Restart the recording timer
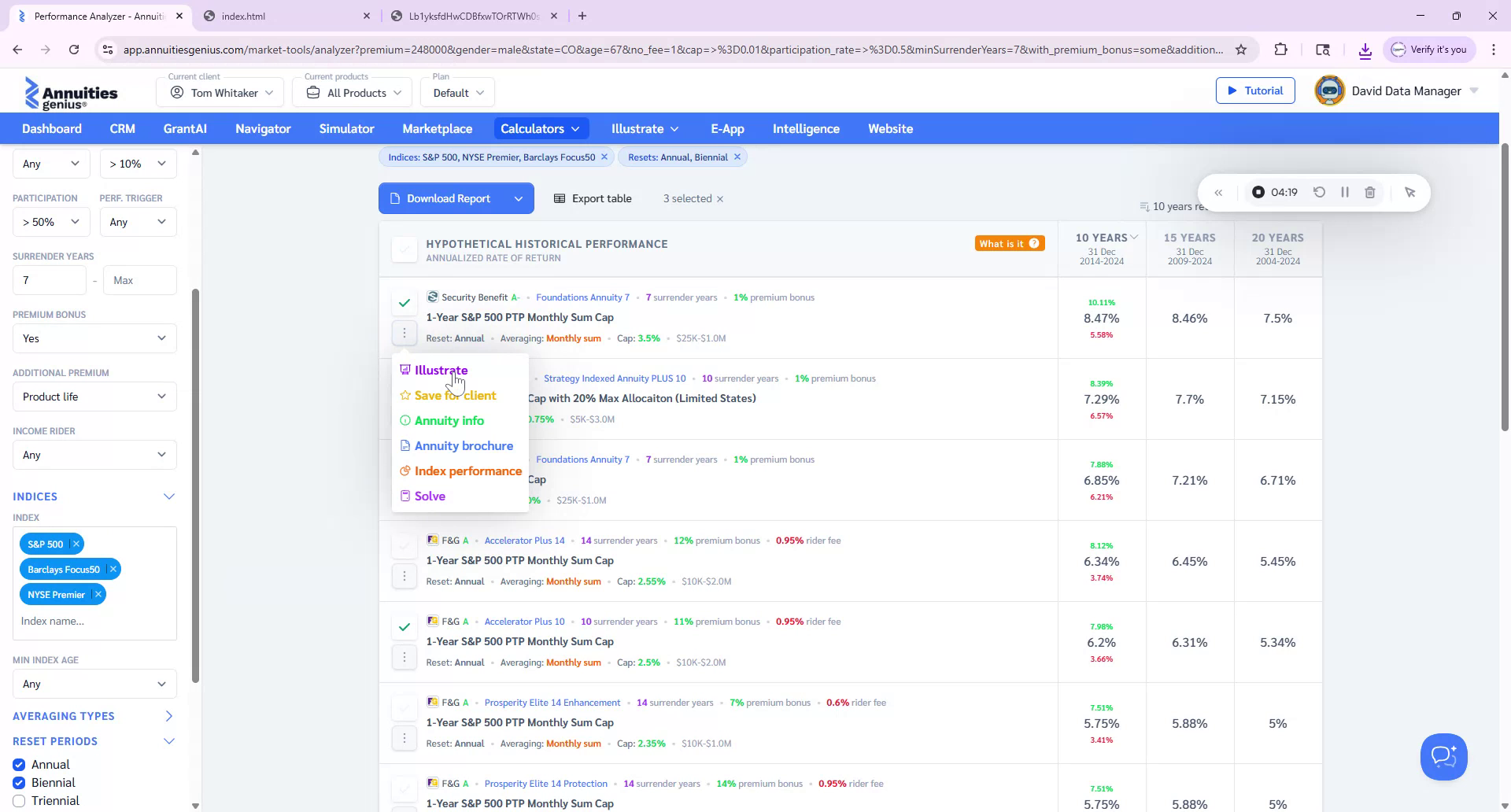Image resolution: width=1511 pixels, height=812 pixels. click(x=1320, y=192)
